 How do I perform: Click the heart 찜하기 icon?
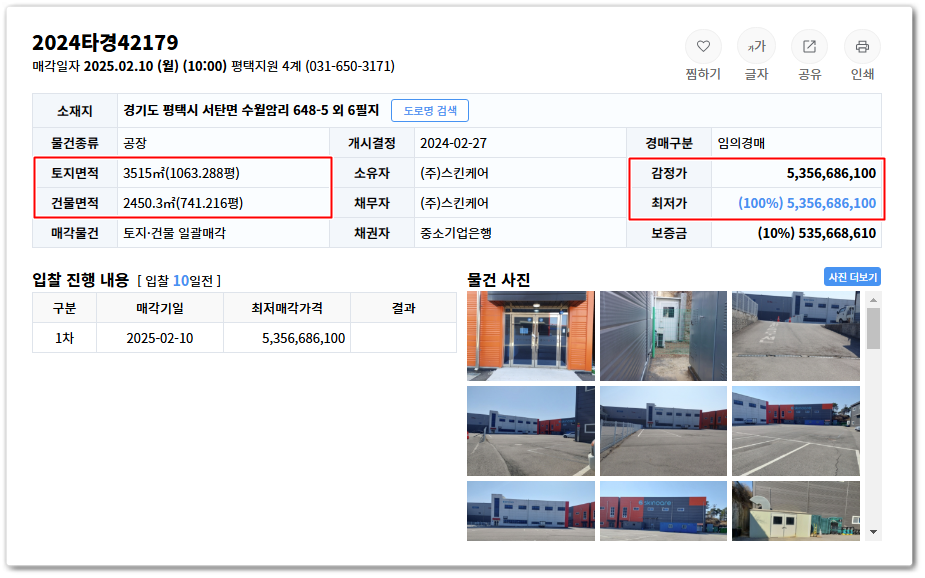click(703, 47)
